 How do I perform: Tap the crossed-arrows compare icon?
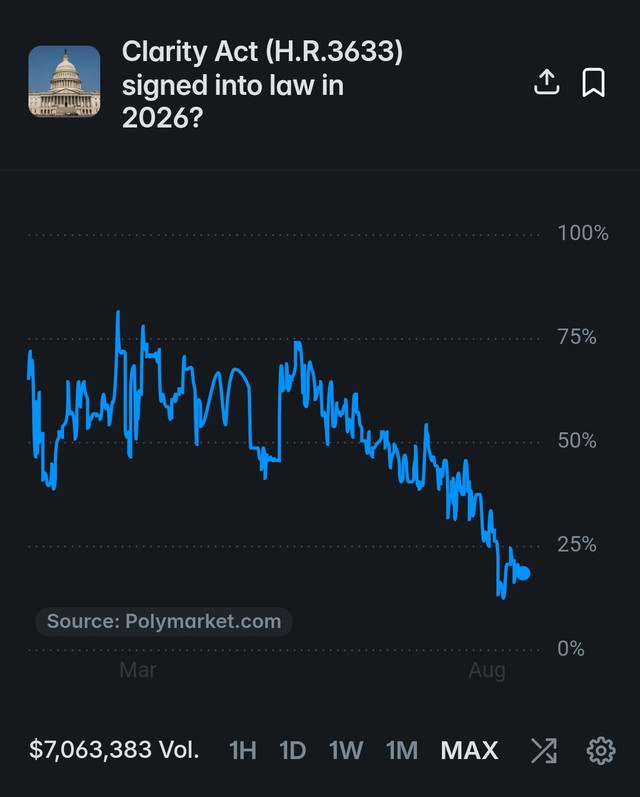544,751
